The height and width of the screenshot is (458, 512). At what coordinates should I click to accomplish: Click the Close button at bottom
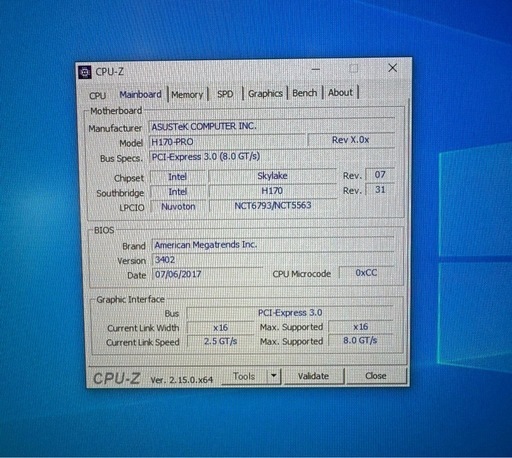pyautogui.click(x=376, y=376)
